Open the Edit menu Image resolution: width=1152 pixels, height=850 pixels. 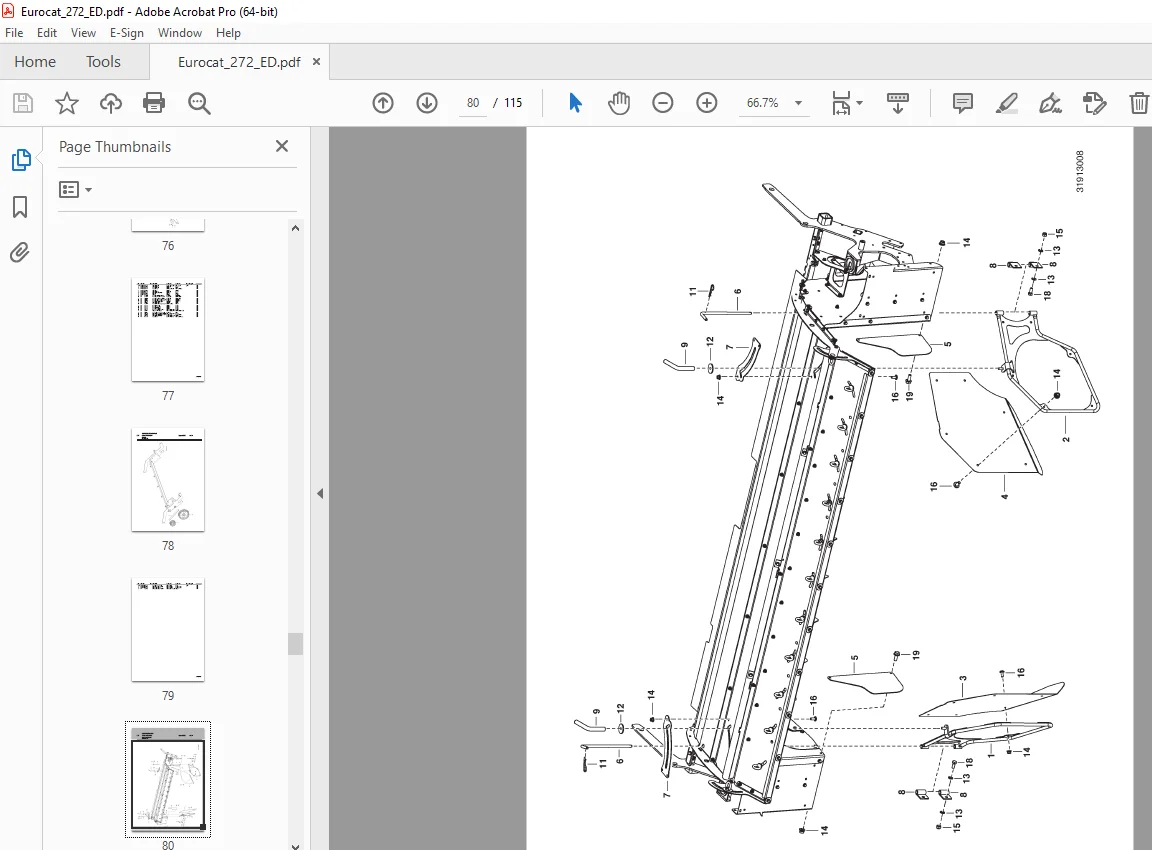tap(47, 33)
